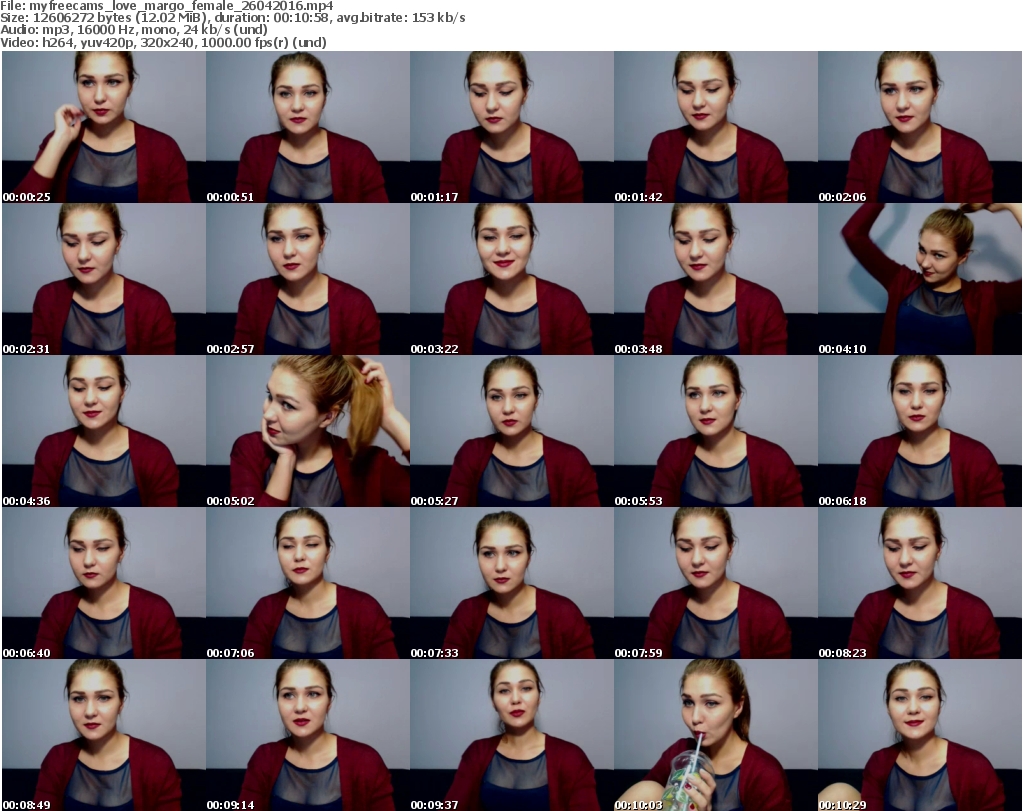The width and height of the screenshot is (1024, 811).
Task: Open the thumbnail frame at 00:08:23
Action: [x=920, y=583]
